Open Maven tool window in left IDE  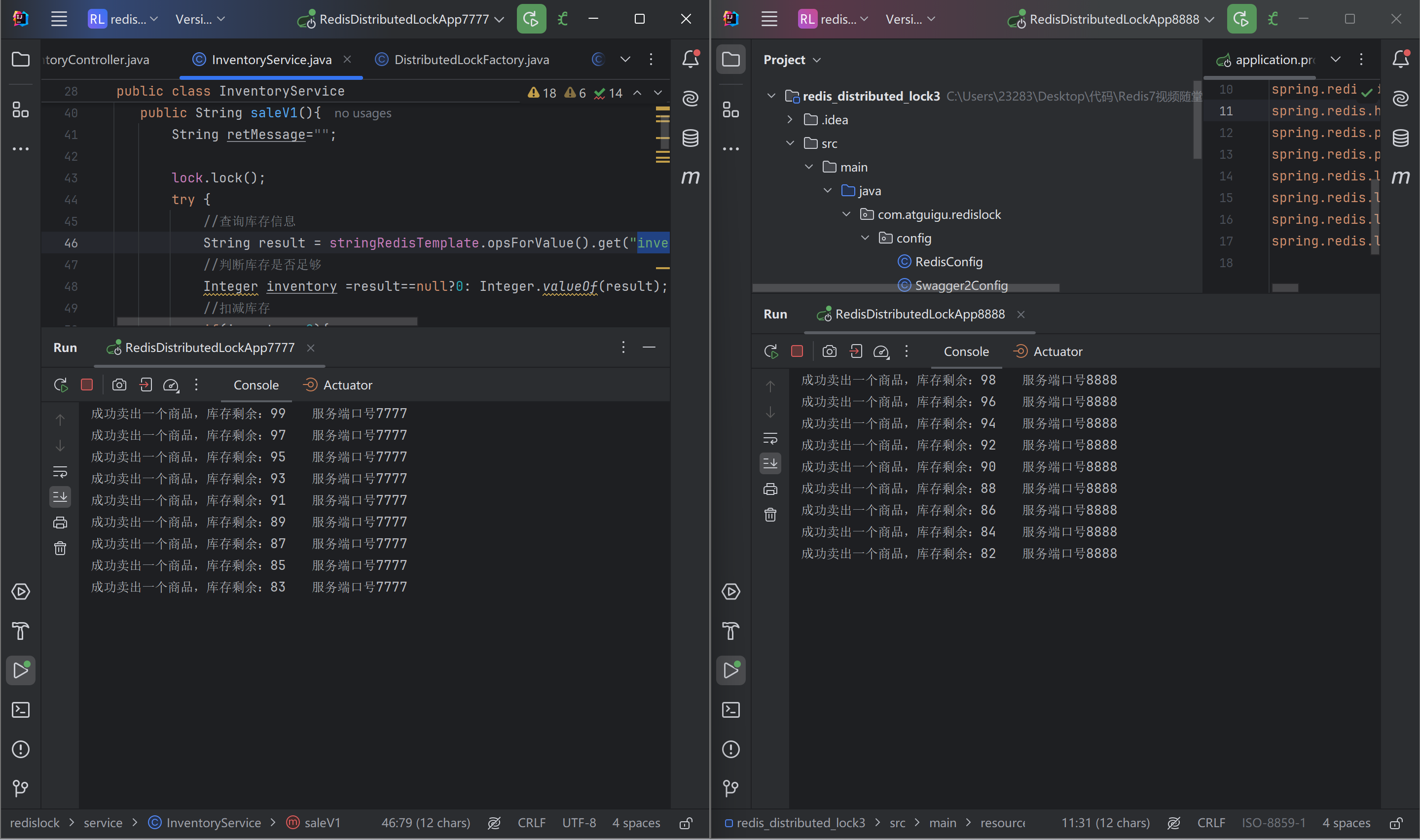690,177
